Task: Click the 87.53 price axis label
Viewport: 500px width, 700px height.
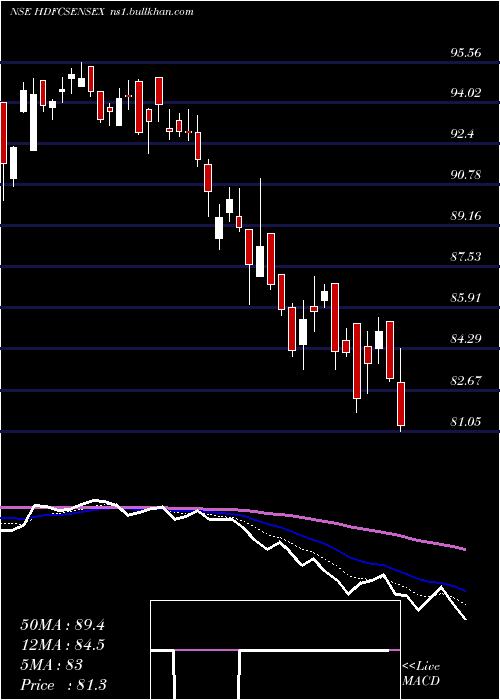Action: pos(466,256)
